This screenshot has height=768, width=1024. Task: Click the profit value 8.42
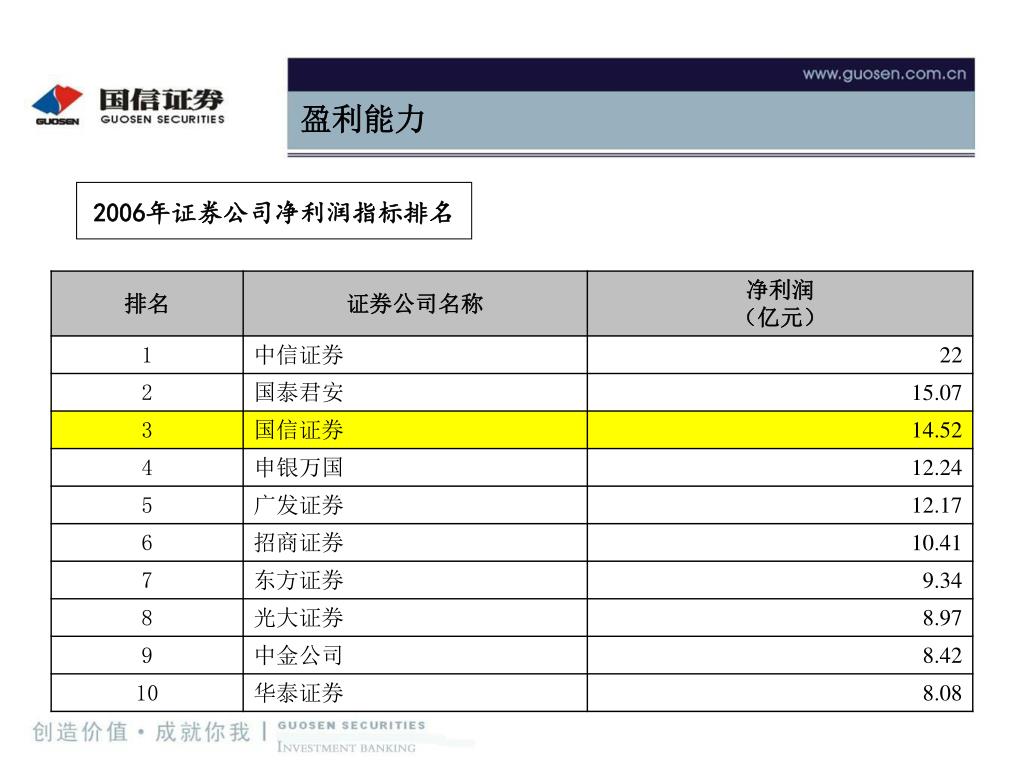coord(942,655)
